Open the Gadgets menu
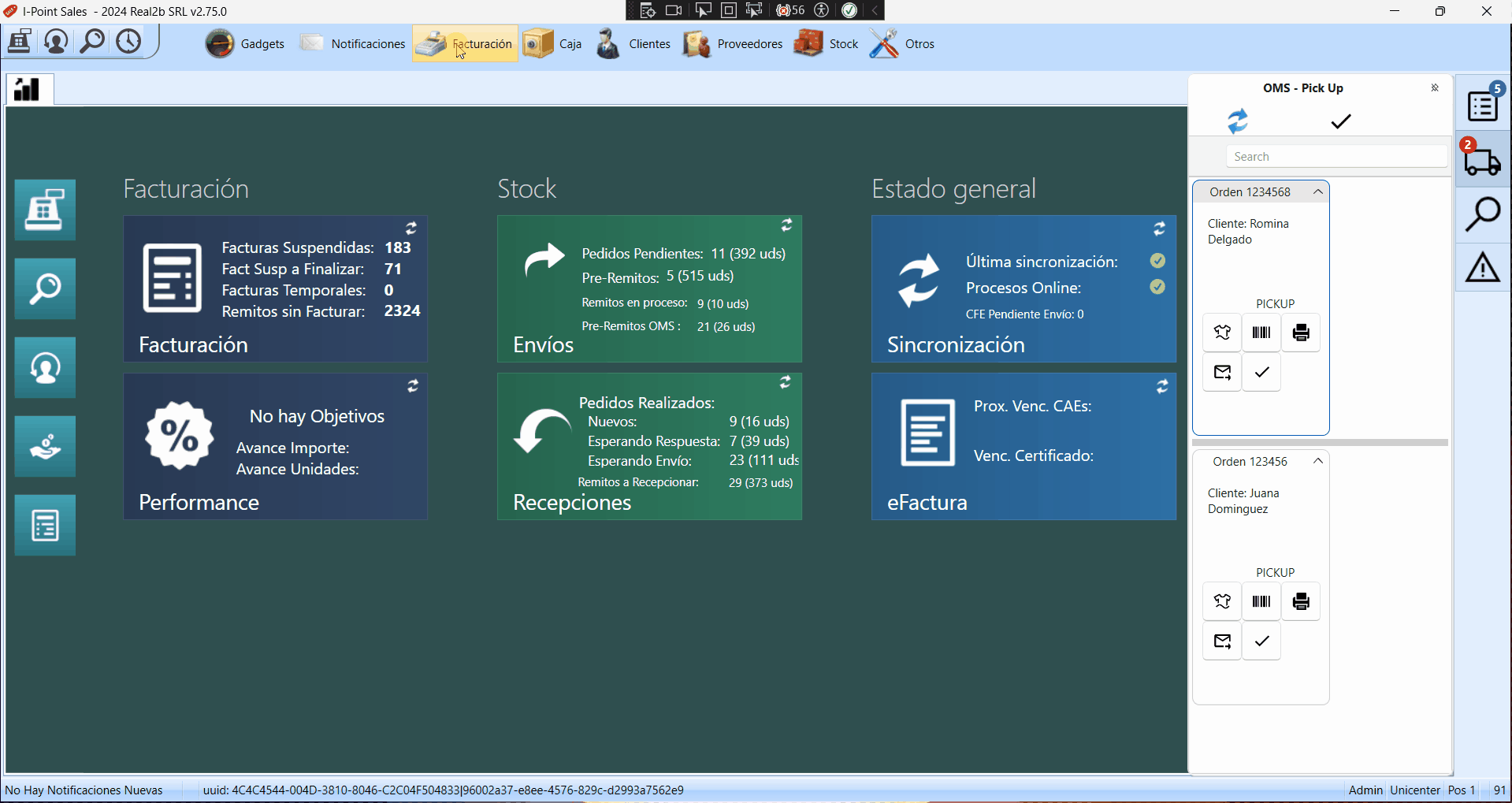The height and width of the screenshot is (803, 1512). pos(245,44)
